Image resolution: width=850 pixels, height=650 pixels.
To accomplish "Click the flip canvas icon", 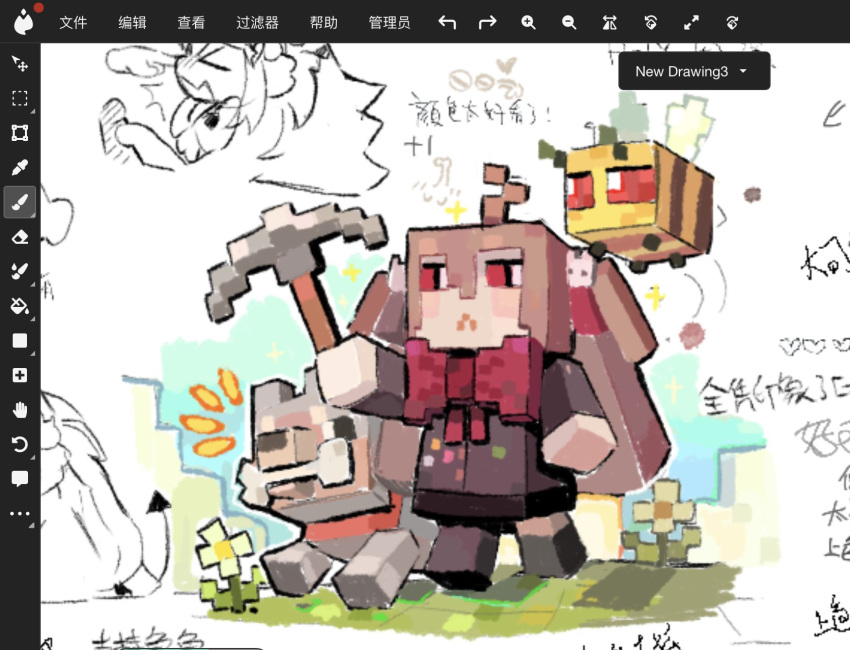I will (x=609, y=22).
